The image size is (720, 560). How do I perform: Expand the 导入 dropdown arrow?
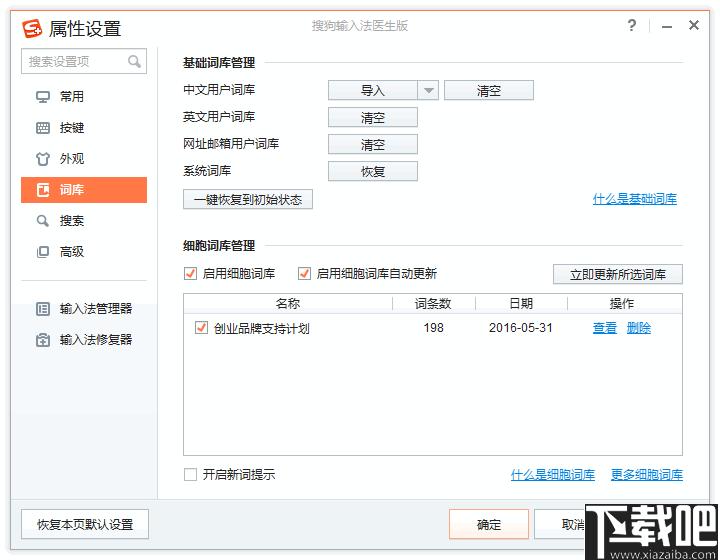[x=428, y=91]
